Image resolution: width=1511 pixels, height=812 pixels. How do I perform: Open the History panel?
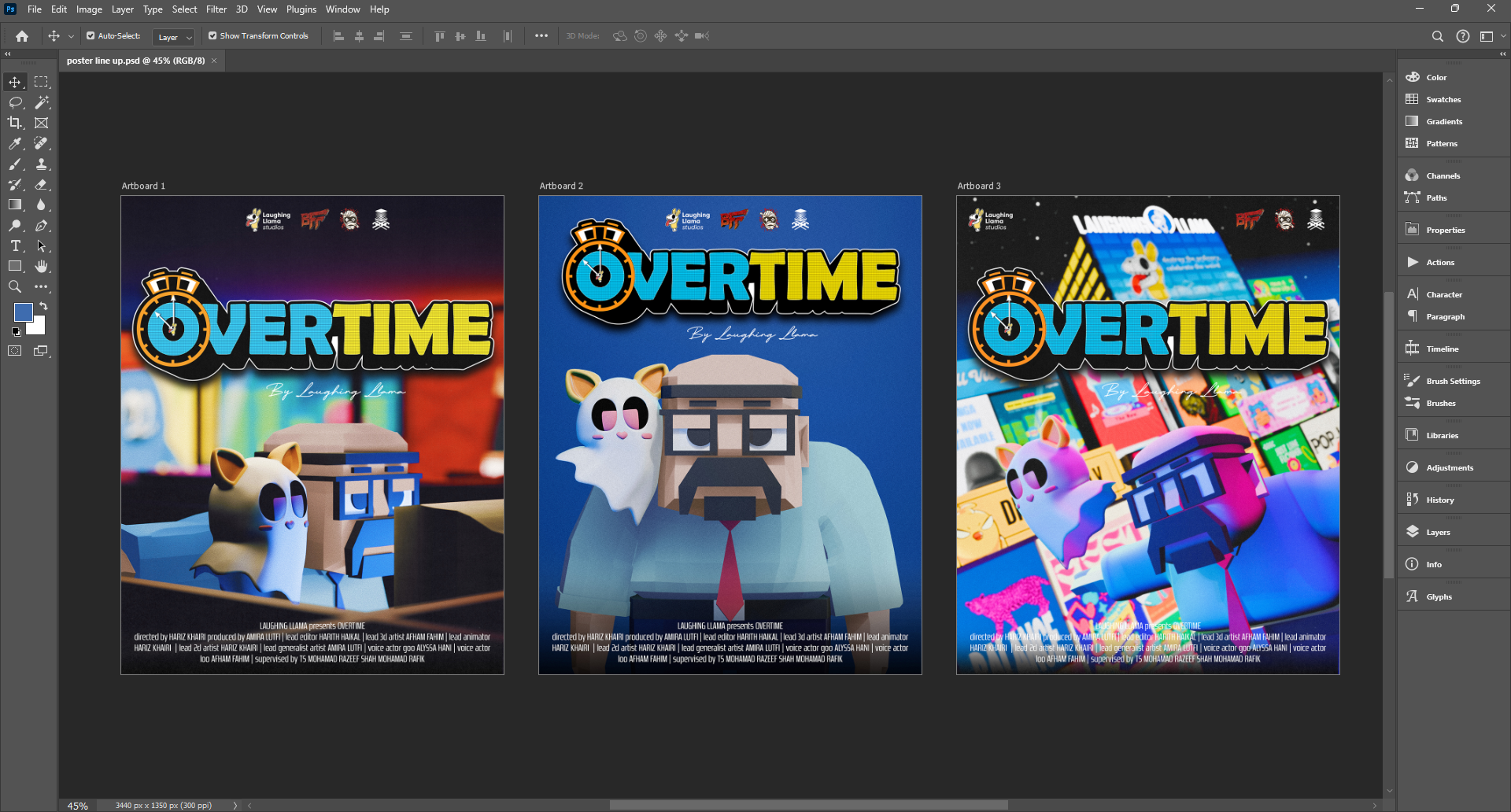[1439, 500]
